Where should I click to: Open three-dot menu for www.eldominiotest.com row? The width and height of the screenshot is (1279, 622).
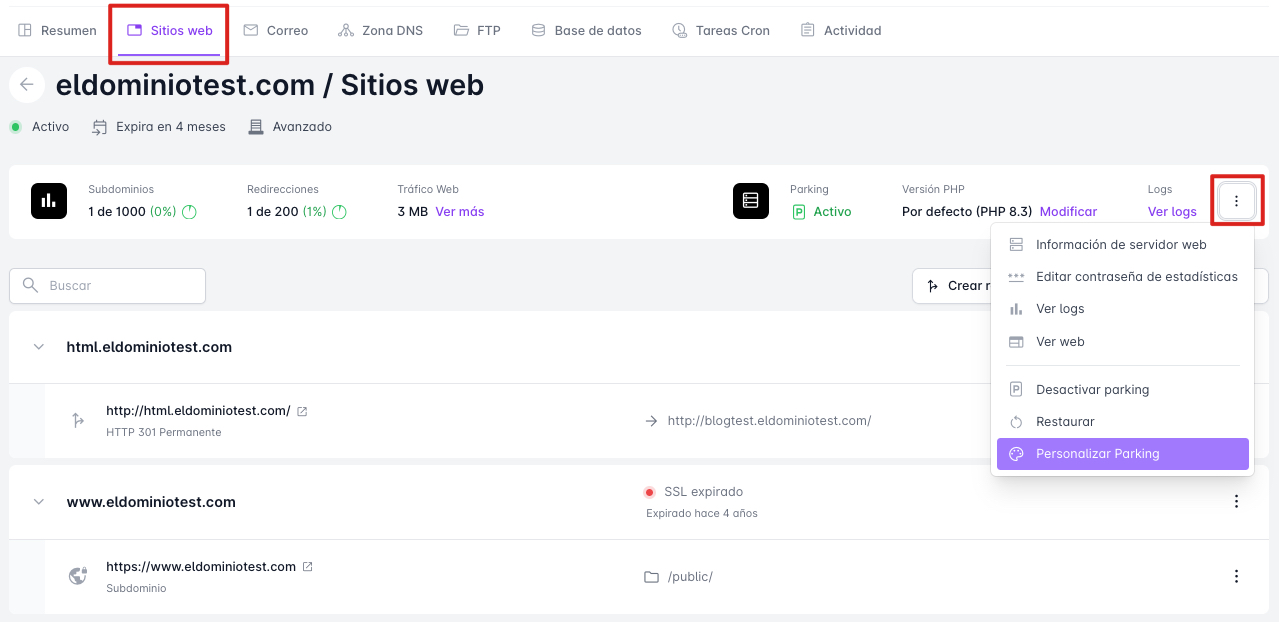click(1236, 501)
